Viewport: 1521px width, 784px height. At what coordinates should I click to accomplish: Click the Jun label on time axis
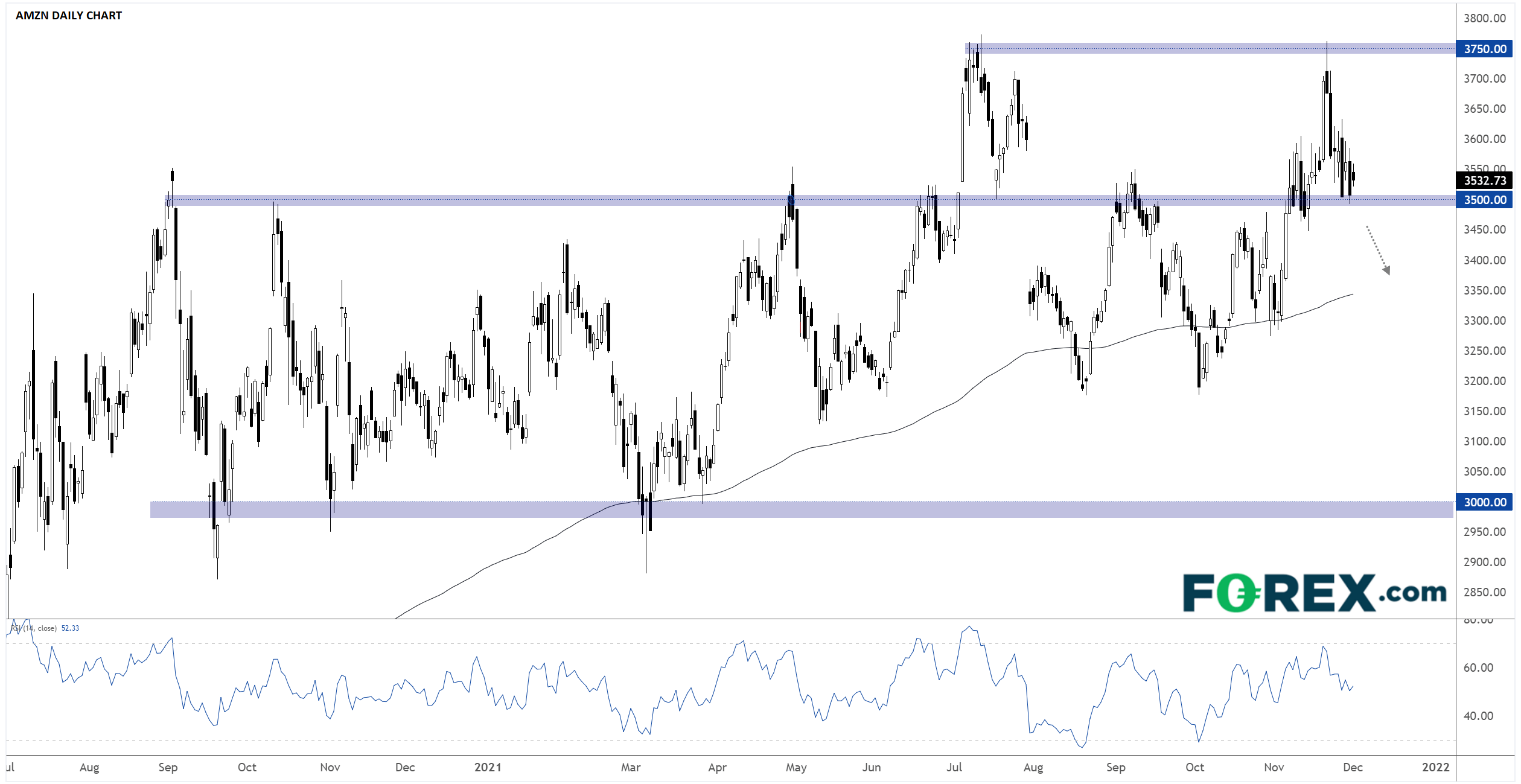click(871, 767)
